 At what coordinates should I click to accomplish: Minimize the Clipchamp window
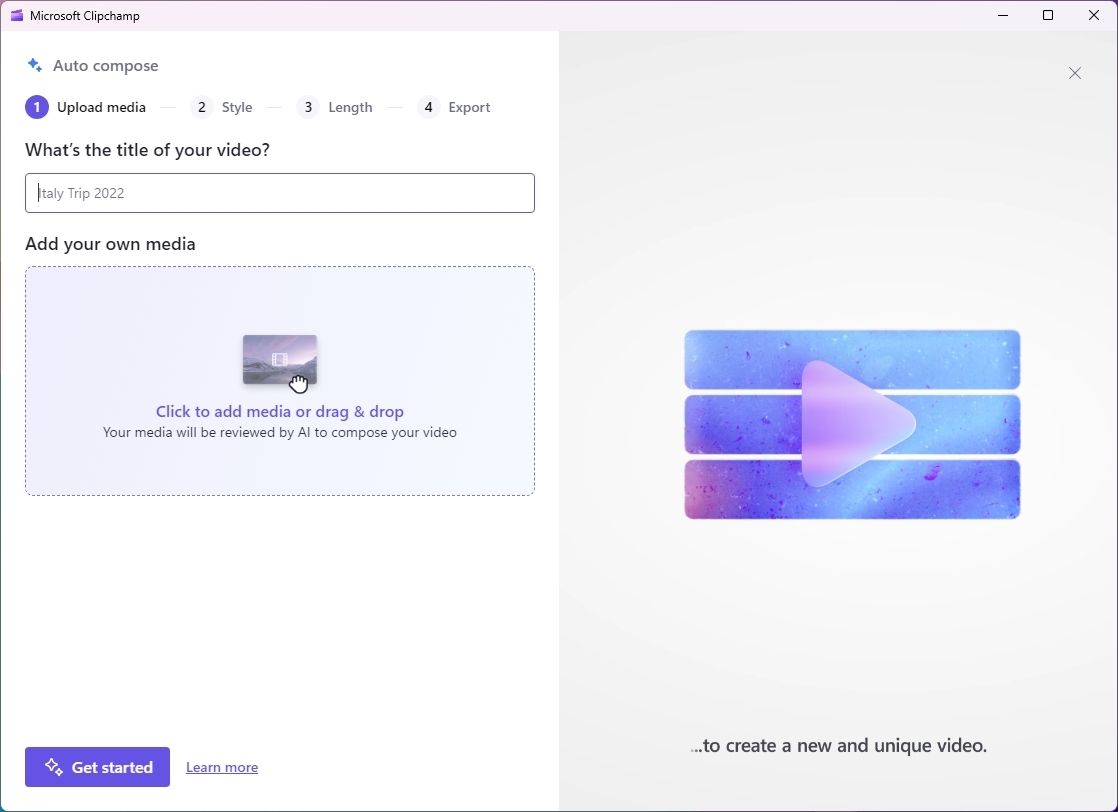pyautogui.click(x=1002, y=15)
